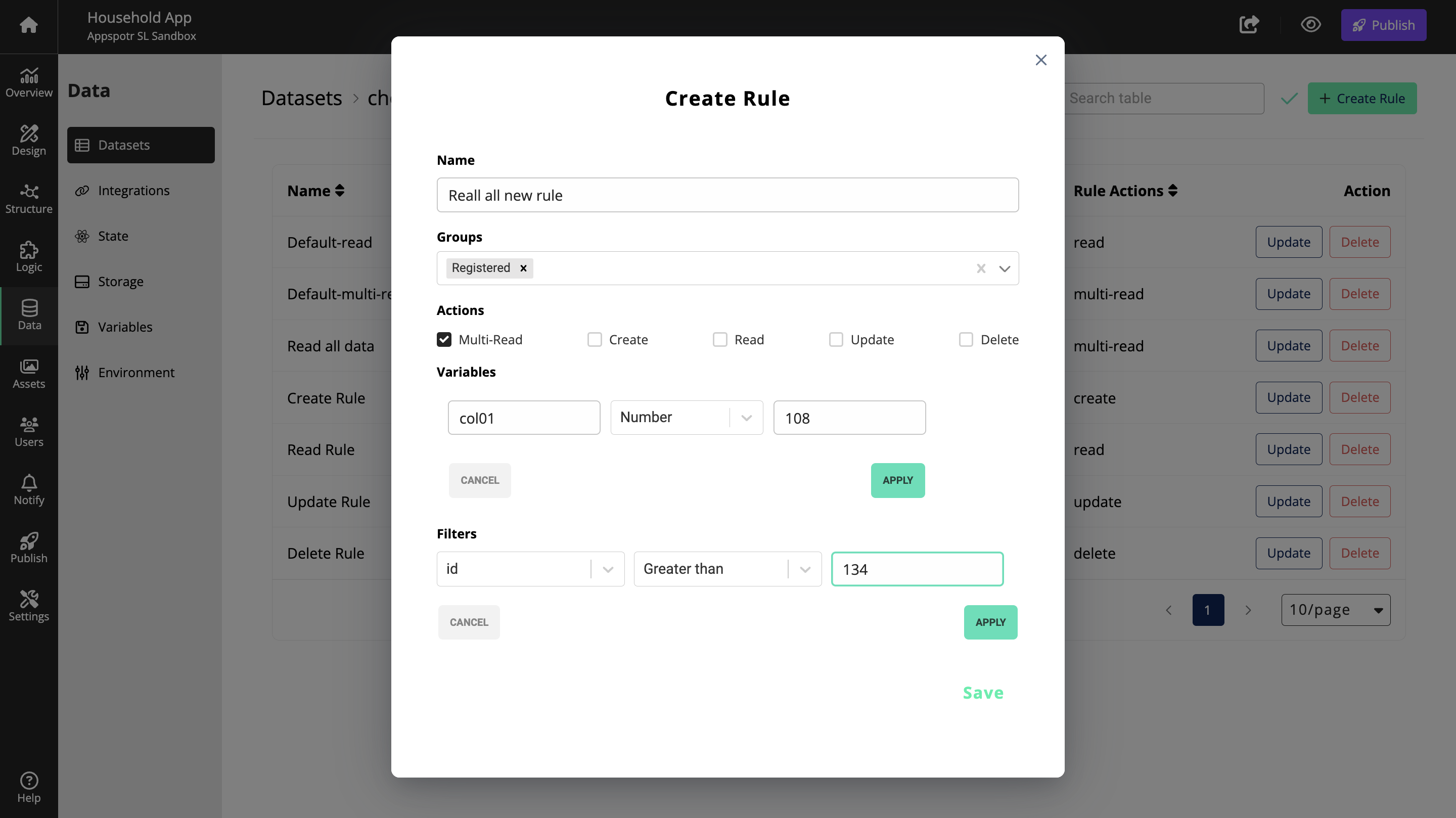Screen dimensions: 1456x818
Task: Click the variable name col01 field
Action: (x=523, y=418)
